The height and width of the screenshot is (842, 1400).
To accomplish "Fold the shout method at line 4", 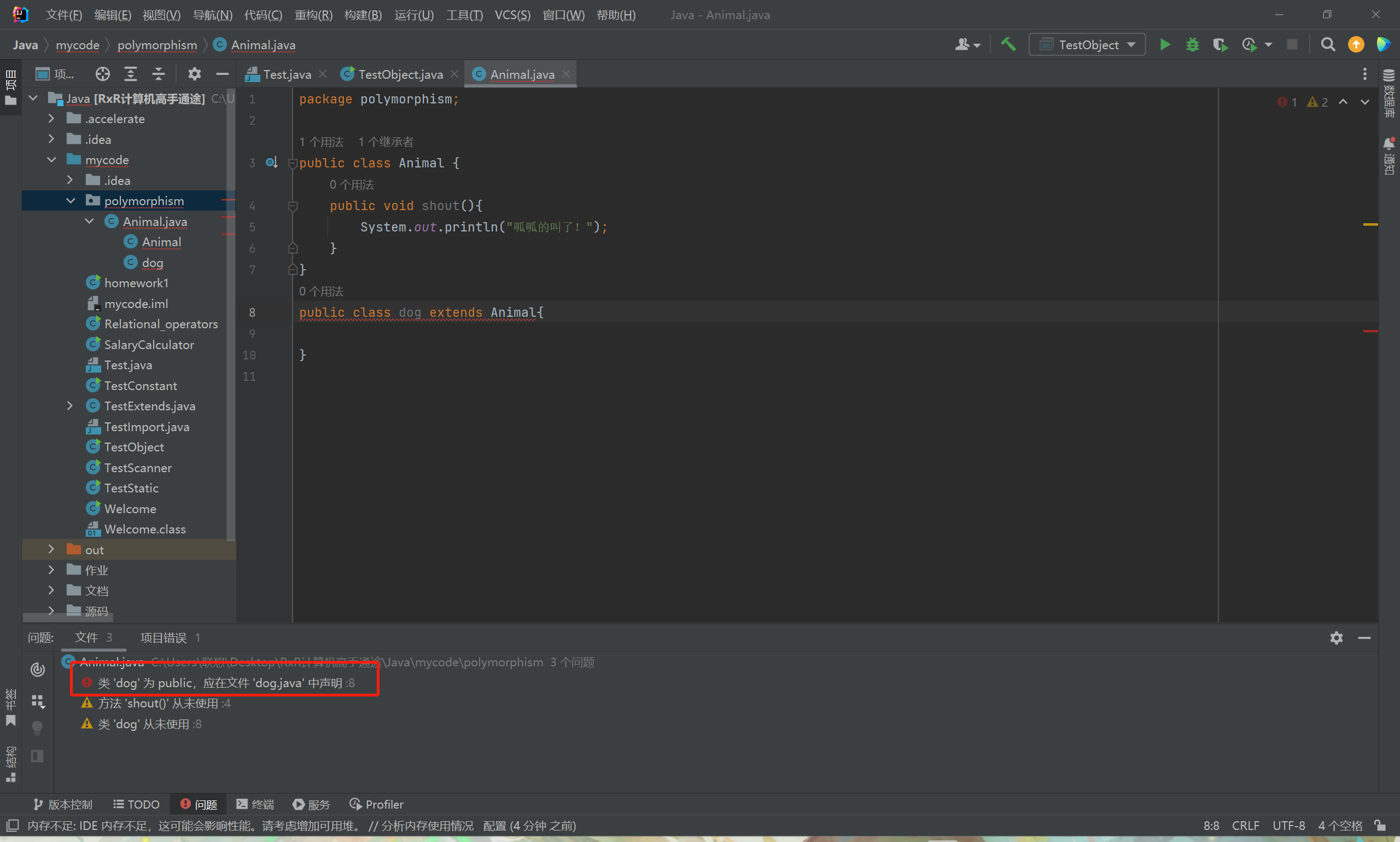I will [x=293, y=206].
